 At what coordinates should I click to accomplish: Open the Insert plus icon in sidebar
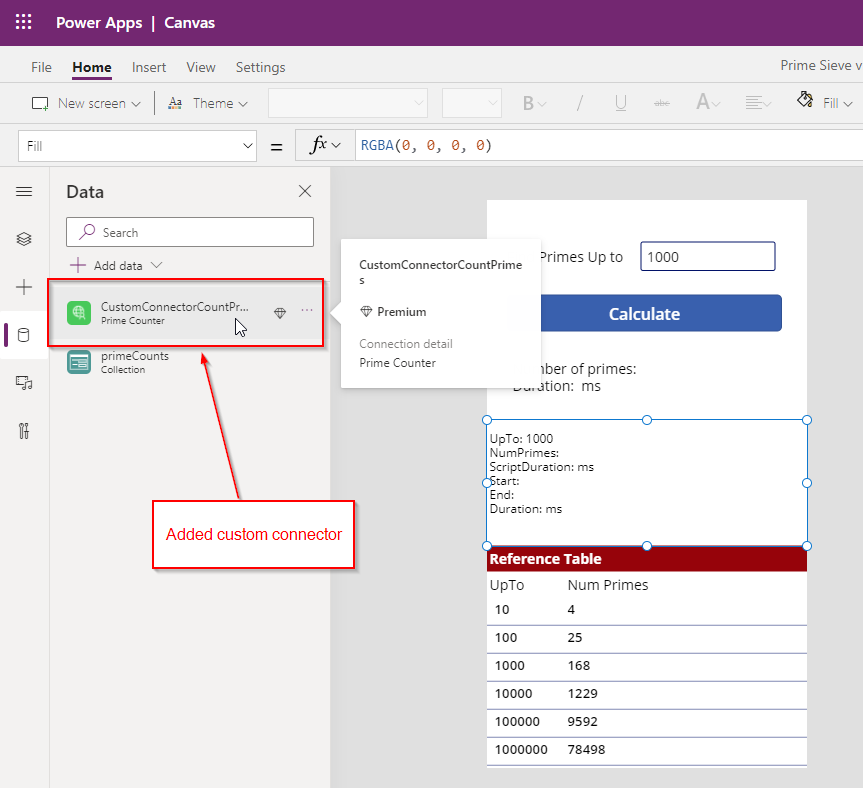[x=24, y=287]
